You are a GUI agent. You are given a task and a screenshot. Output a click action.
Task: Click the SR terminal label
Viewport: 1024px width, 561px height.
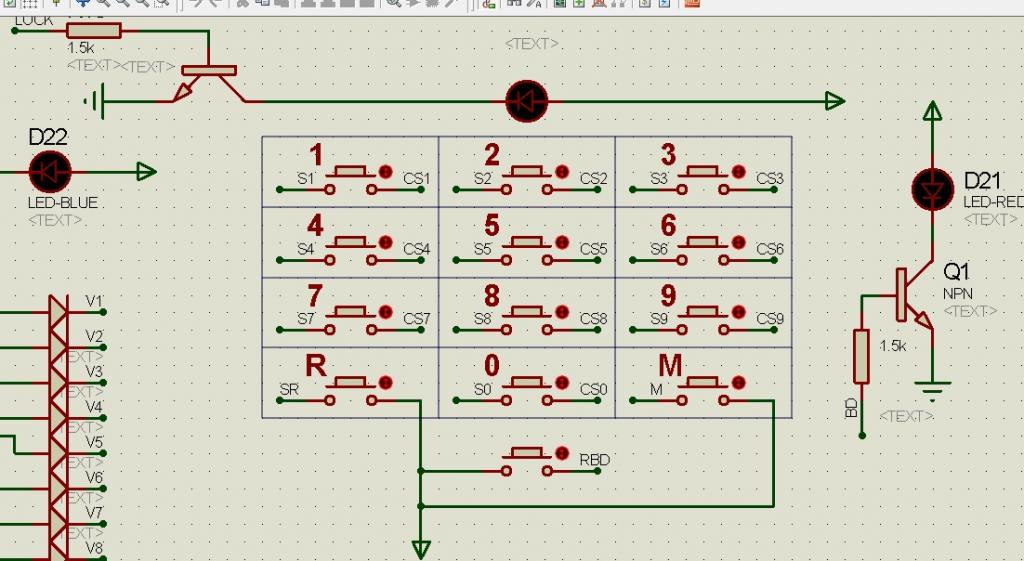[289, 389]
